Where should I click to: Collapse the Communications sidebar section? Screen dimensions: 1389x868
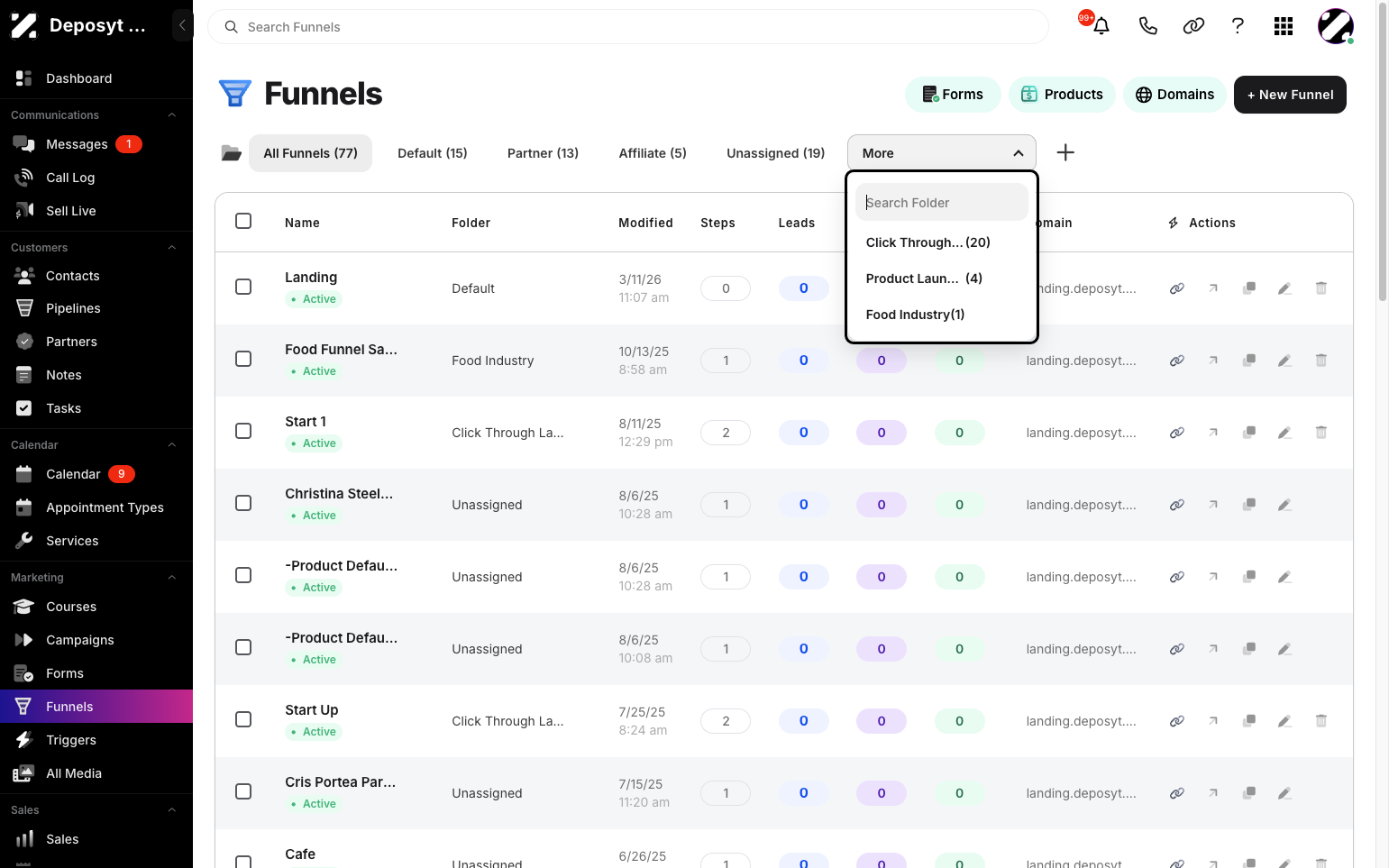click(171, 115)
